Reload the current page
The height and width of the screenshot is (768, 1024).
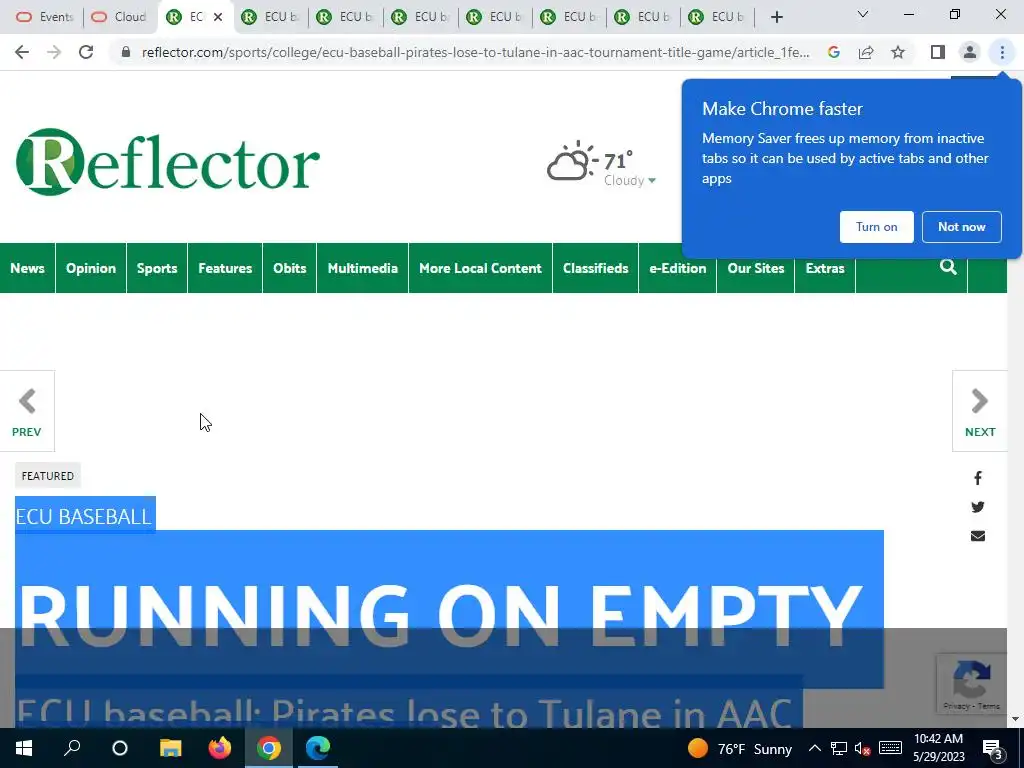click(86, 52)
